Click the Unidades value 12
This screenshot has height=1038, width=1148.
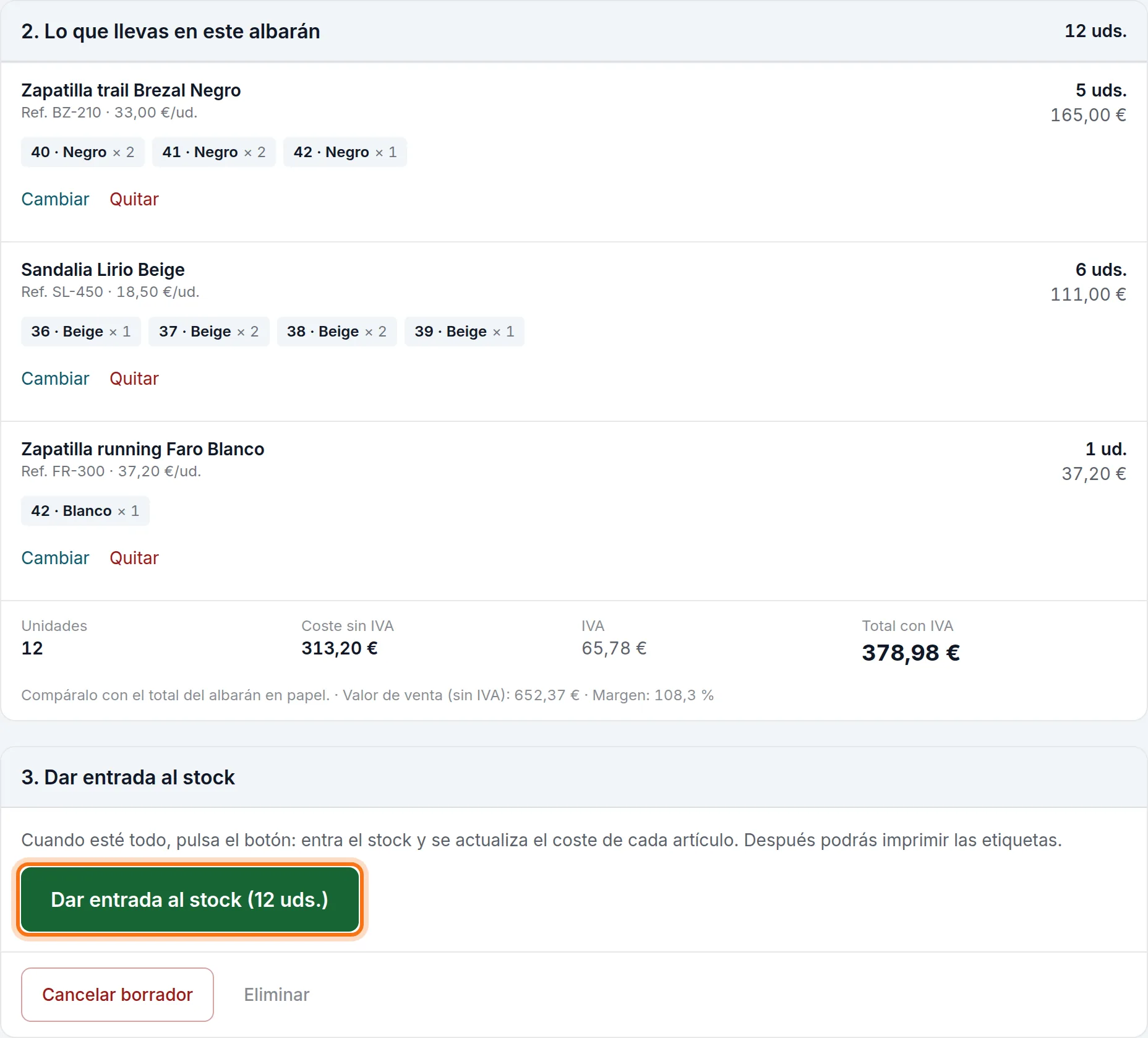(32, 648)
